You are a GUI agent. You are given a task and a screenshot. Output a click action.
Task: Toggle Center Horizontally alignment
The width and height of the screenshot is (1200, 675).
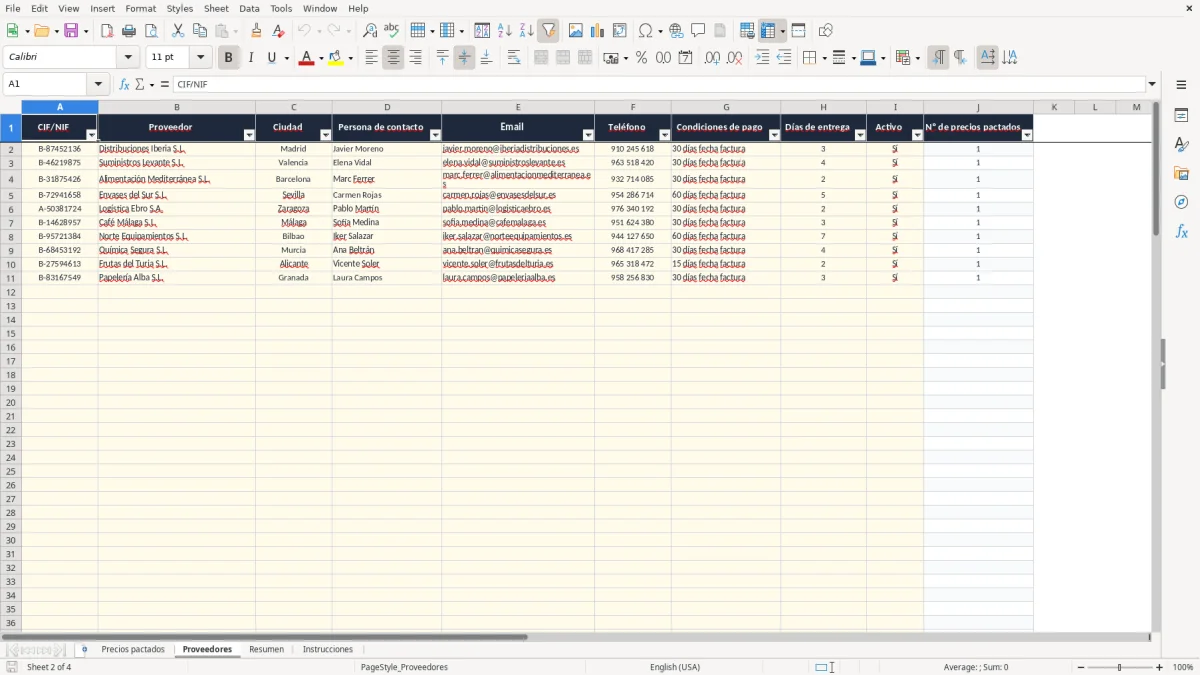[393, 58]
